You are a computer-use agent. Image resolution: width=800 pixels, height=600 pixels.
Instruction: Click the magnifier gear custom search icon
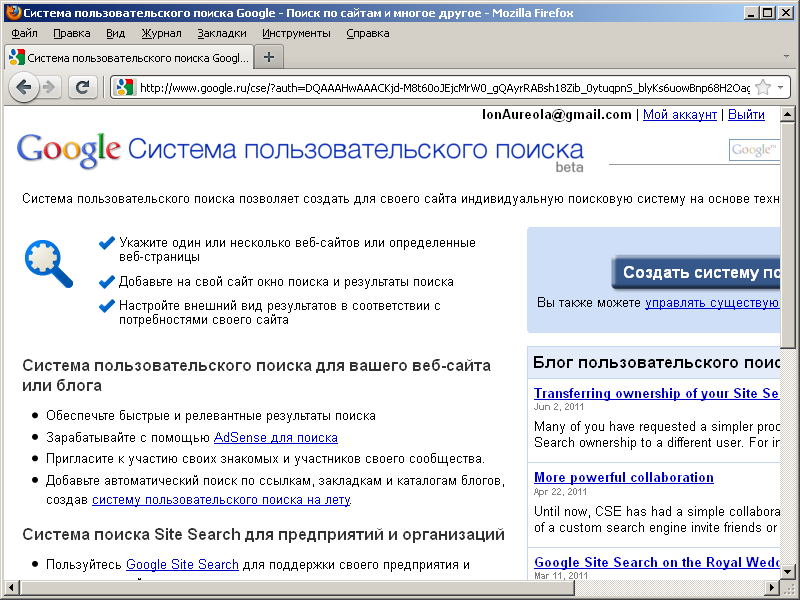click(x=48, y=262)
